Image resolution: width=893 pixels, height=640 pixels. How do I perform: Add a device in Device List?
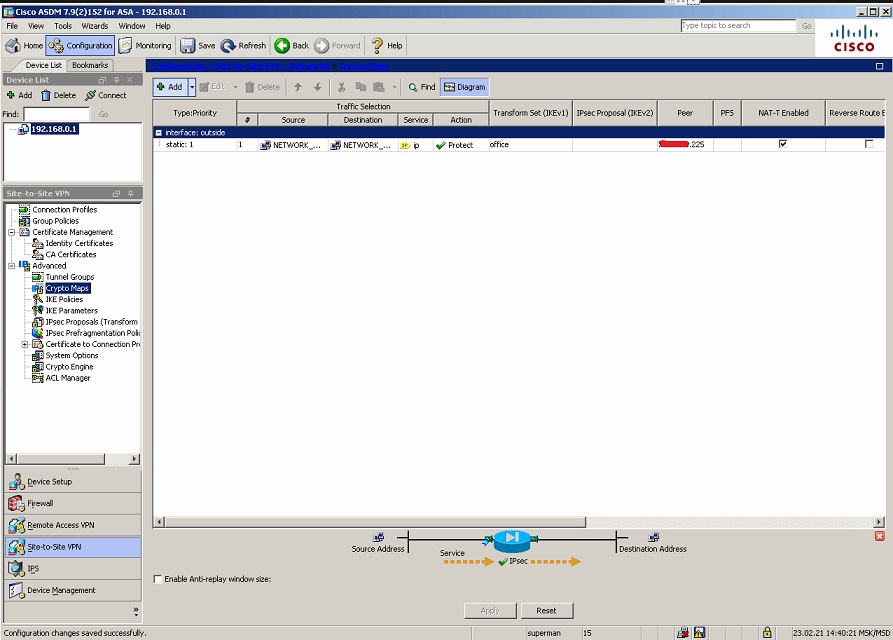click(x=19, y=95)
